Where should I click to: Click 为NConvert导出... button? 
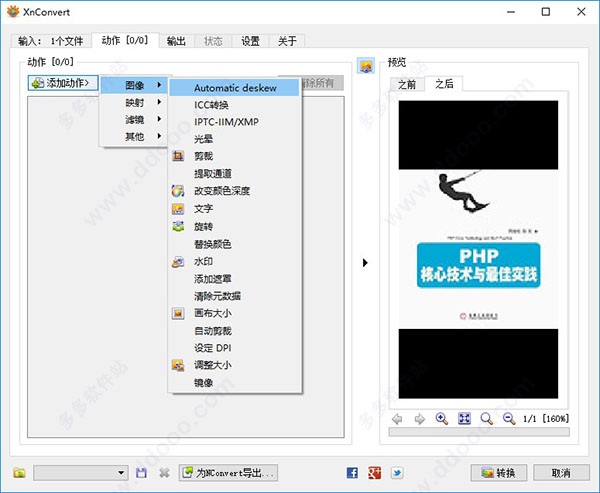point(228,473)
